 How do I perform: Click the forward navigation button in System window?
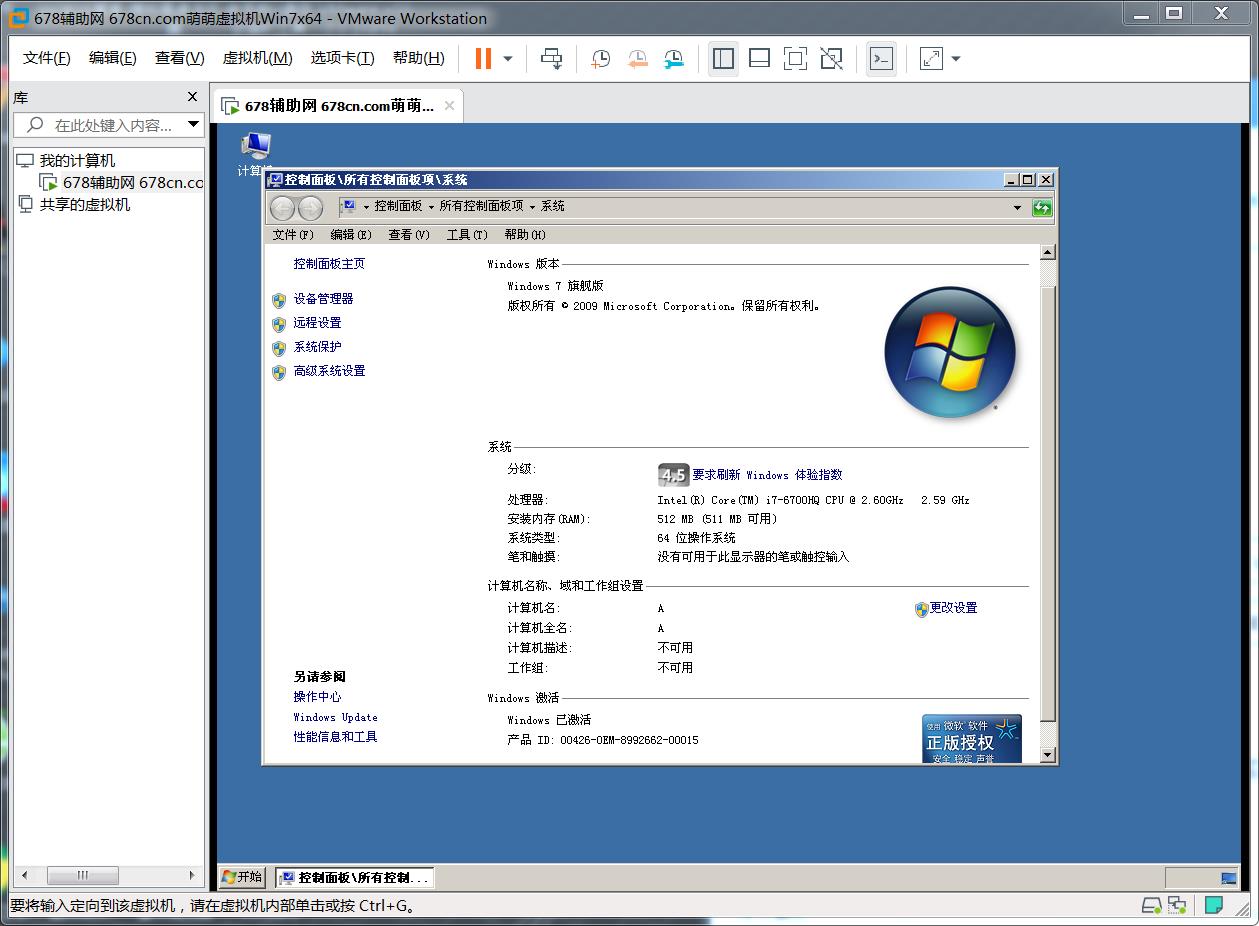tap(310, 208)
